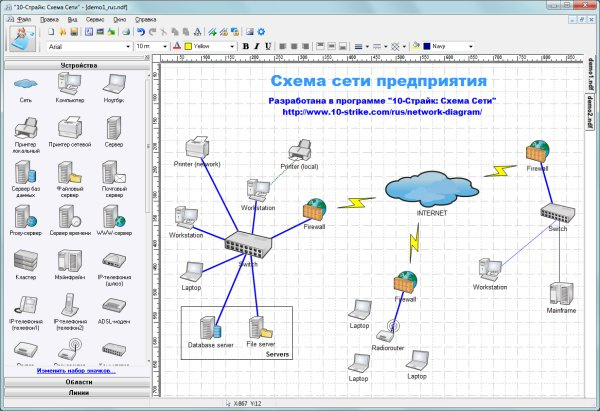Toggle Bold text formatting
600x411 pixels.
pos(245,46)
